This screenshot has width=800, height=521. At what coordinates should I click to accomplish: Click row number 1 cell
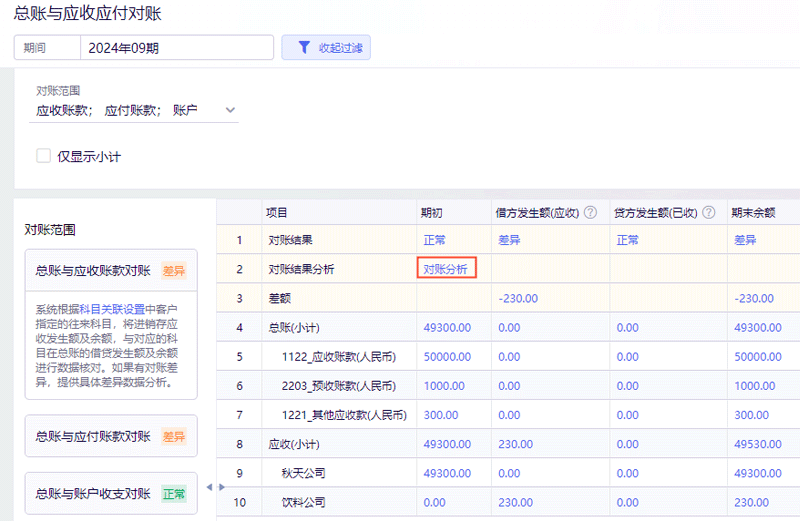pos(239,240)
